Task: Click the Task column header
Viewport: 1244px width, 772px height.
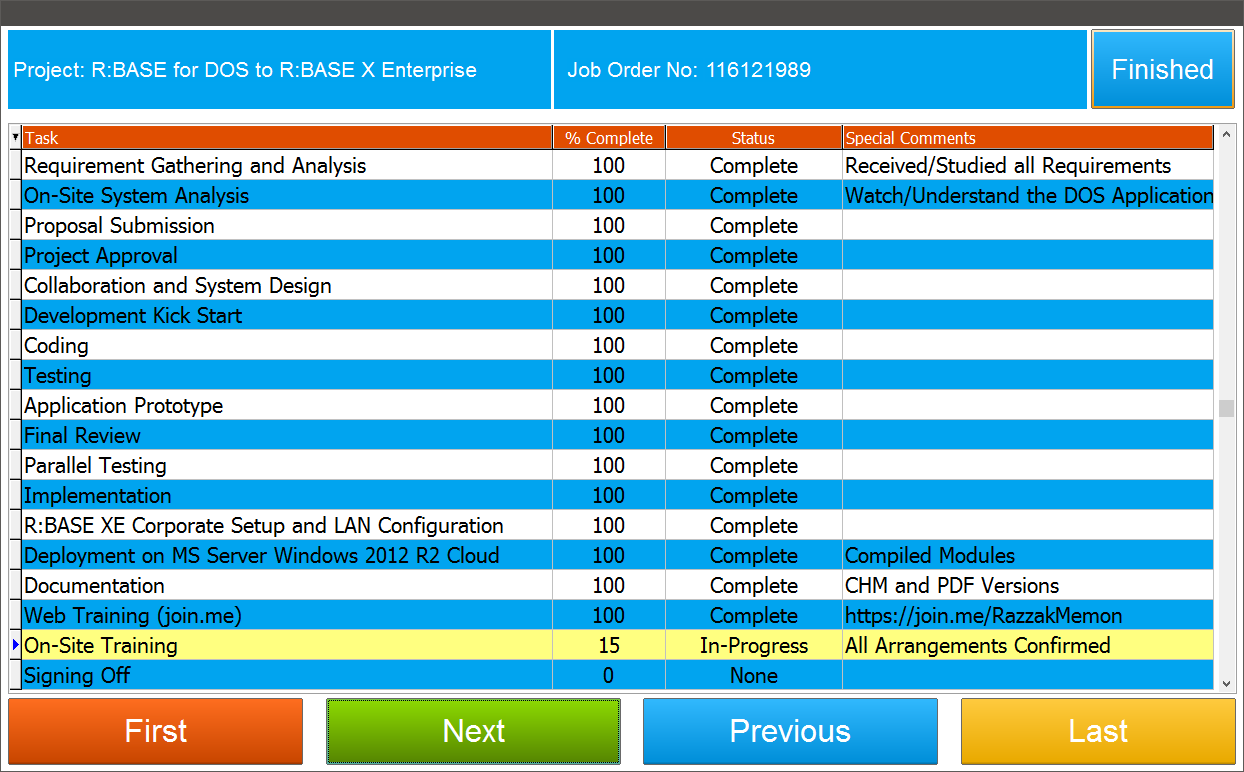Action: (x=287, y=138)
